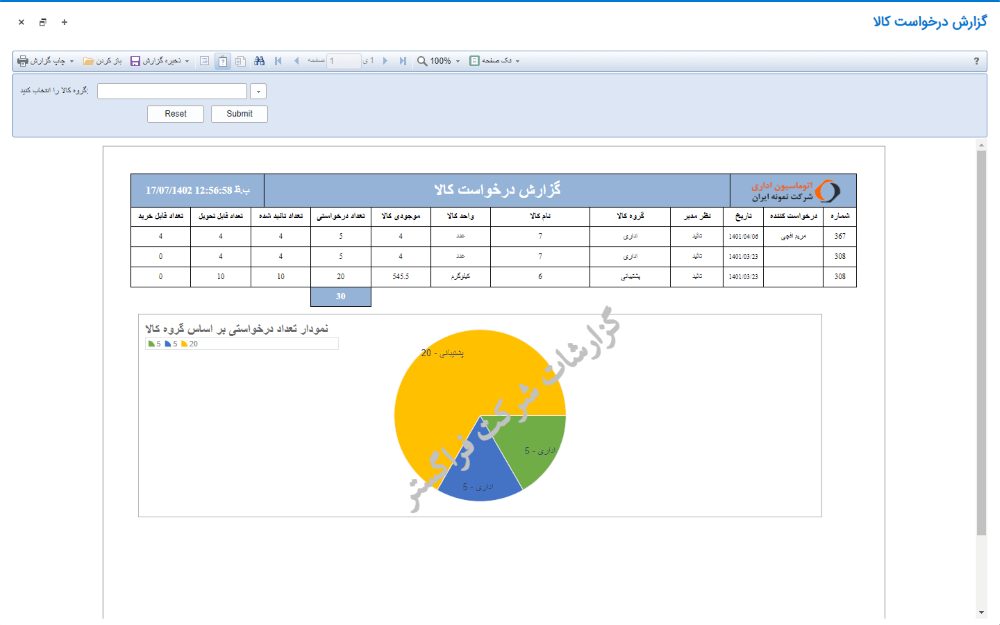Select the print report (چاپ گزارش) icon
Image resolution: width=1000 pixels, height=625 pixels.
point(21,60)
